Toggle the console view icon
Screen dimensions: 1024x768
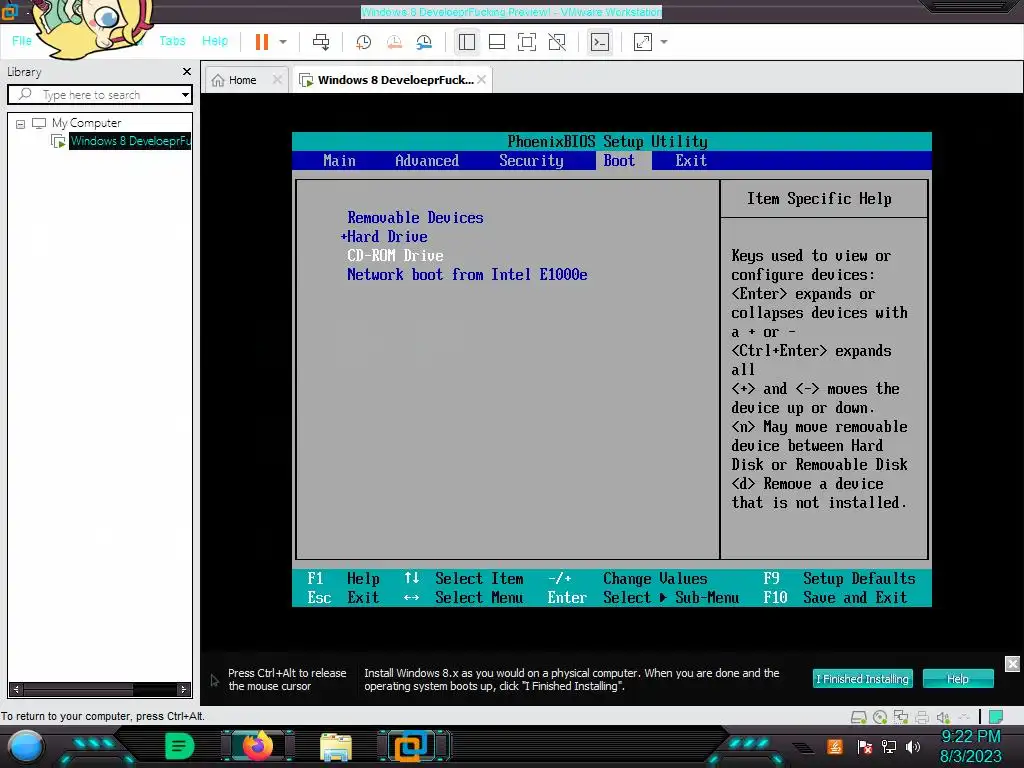click(600, 42)
